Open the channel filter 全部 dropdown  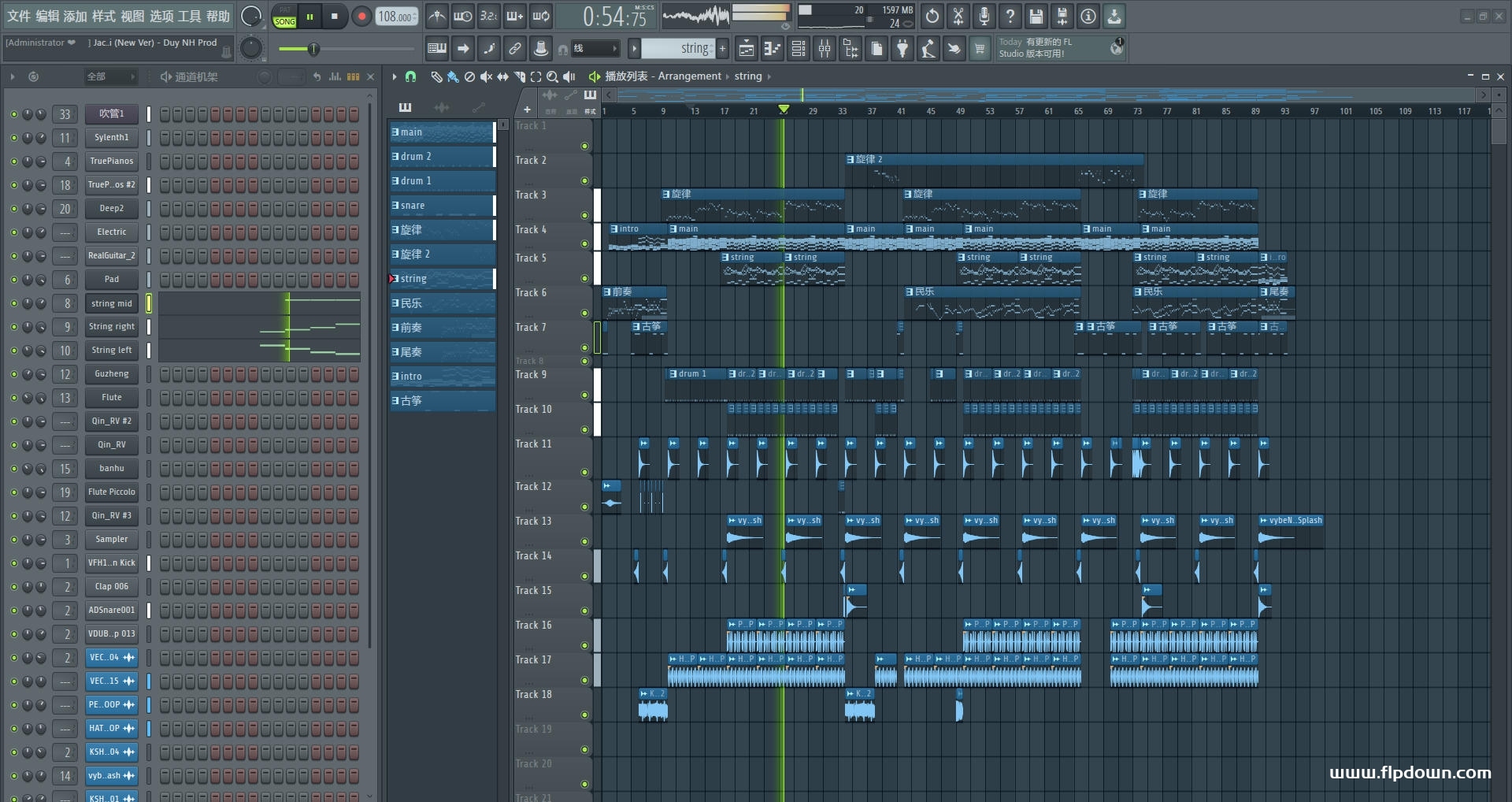click(110, 76)
